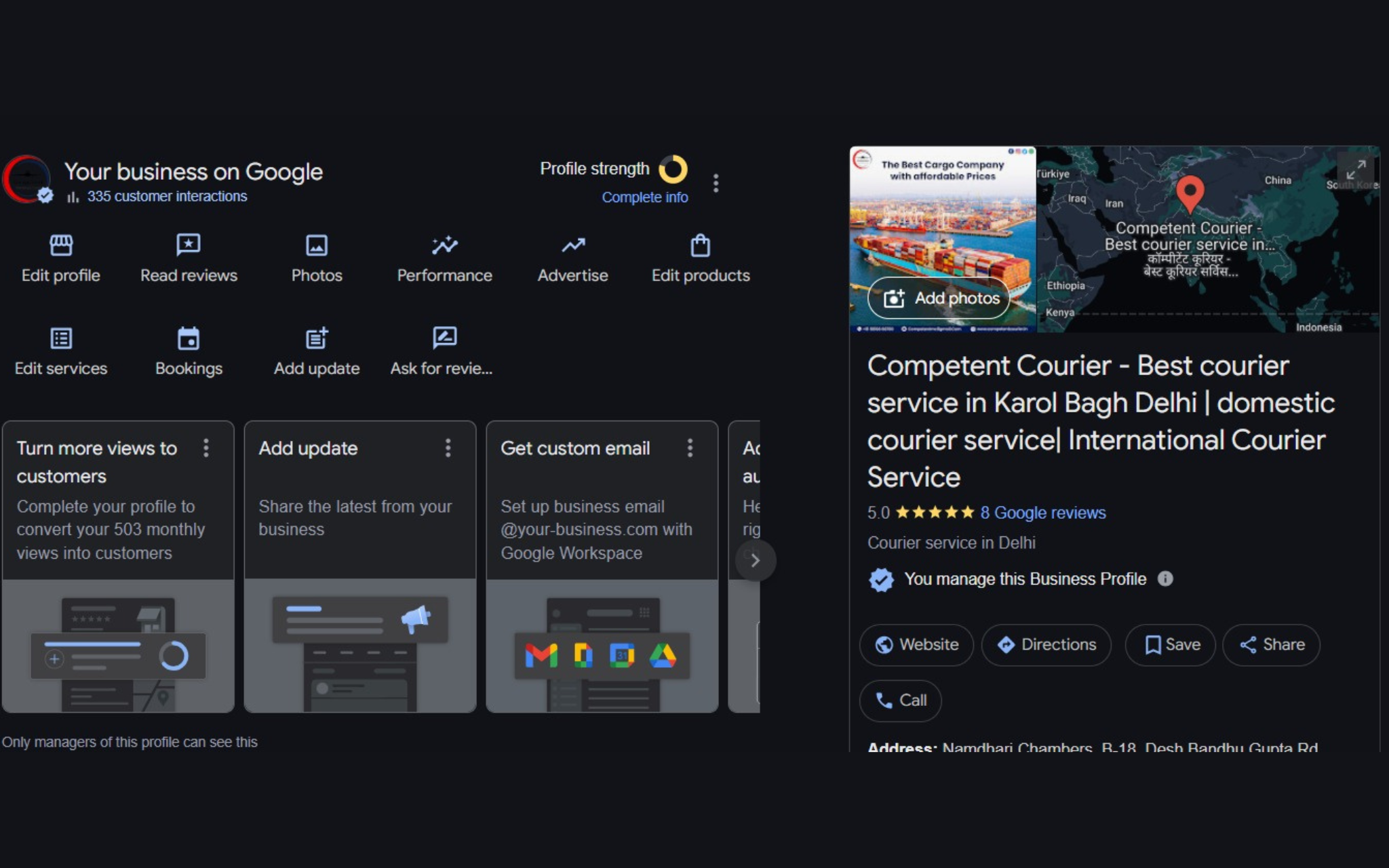1389x868 pixels.
Task: Click the Advertise trending arrow icon
Action: [573, 245]
